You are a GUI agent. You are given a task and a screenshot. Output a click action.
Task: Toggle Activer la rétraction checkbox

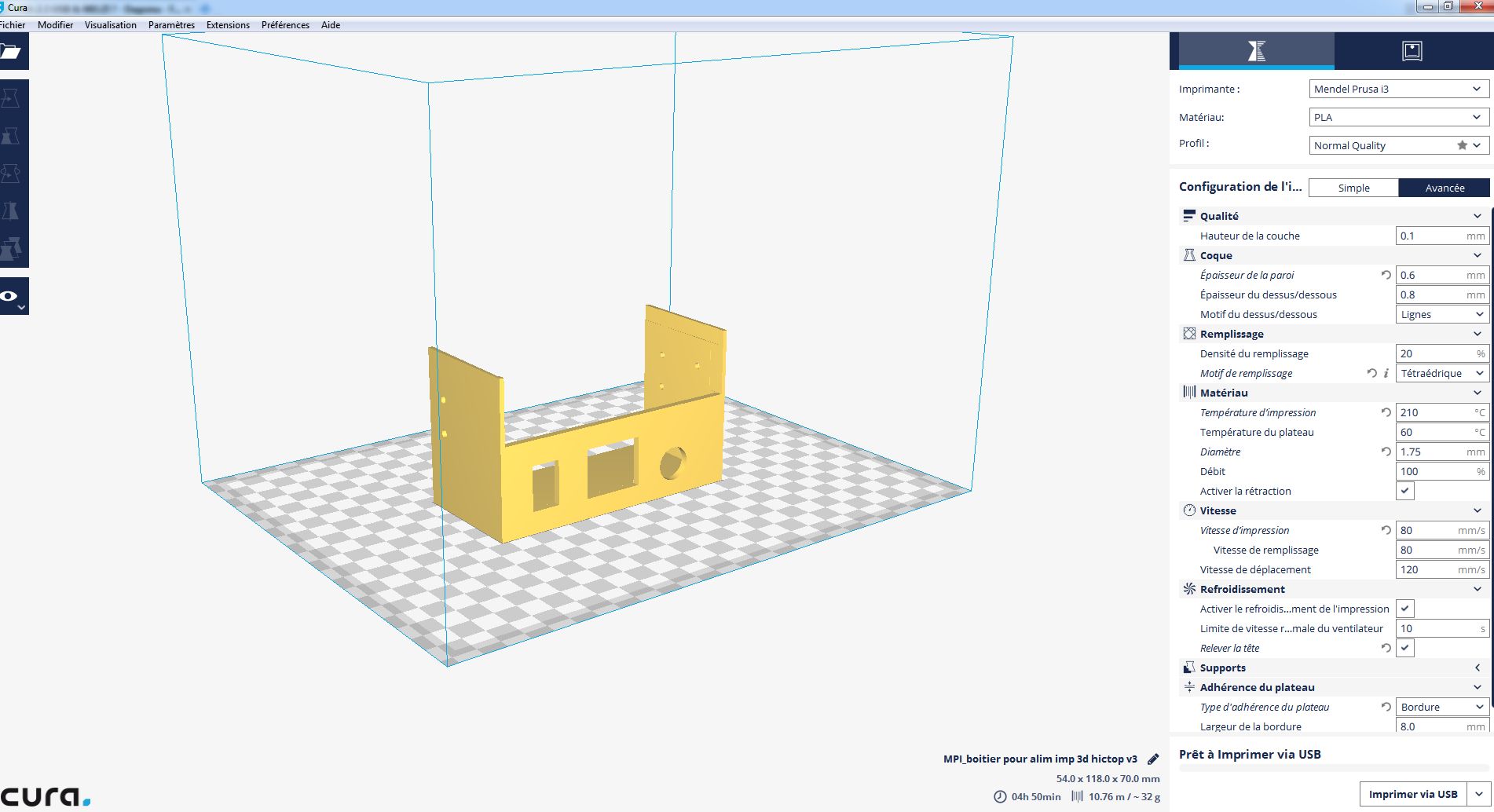(x=1405, y=491)
